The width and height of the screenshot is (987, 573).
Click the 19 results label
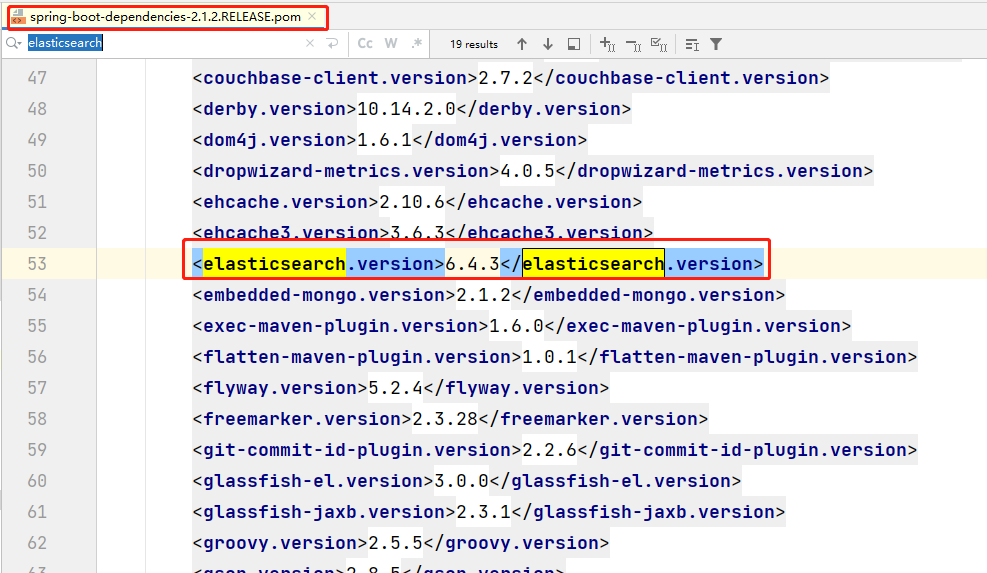(474, 44)
